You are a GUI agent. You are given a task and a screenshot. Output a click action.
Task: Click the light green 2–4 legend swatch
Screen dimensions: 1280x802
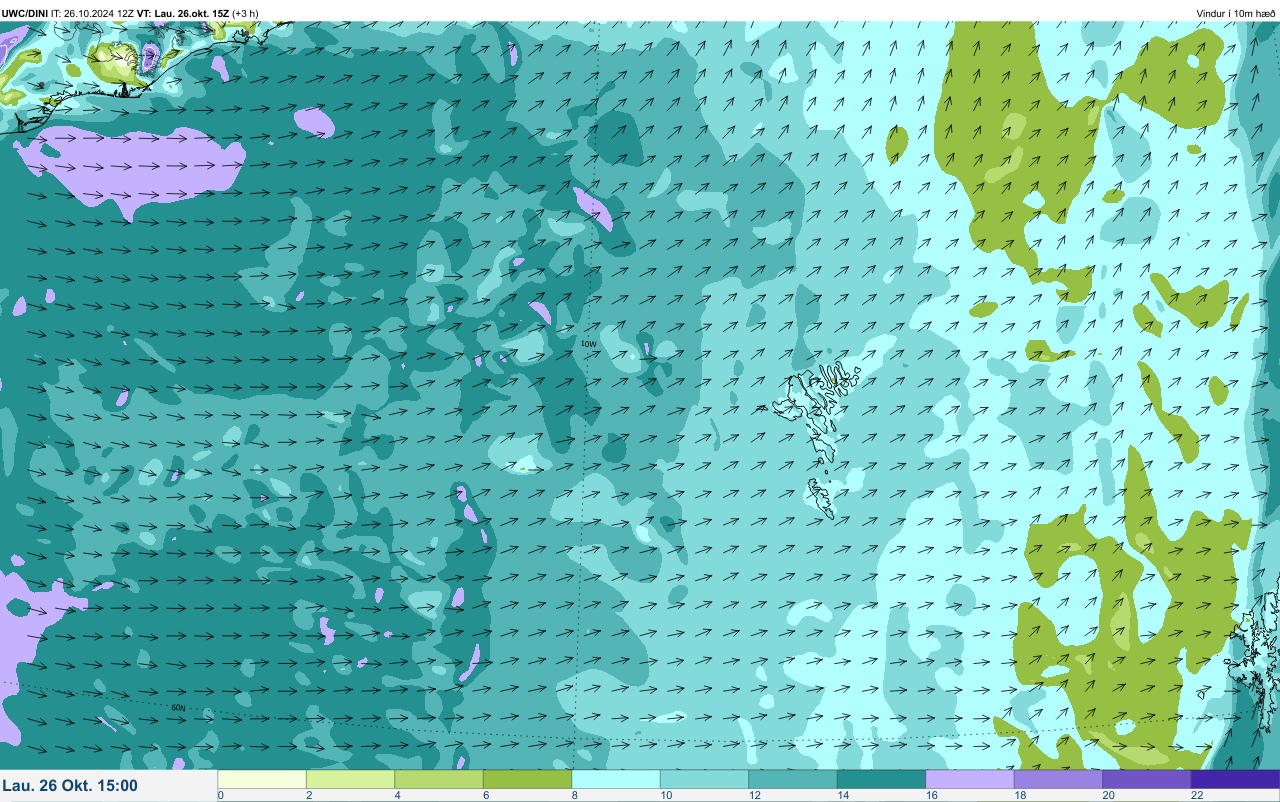click(x=350, y=779)
